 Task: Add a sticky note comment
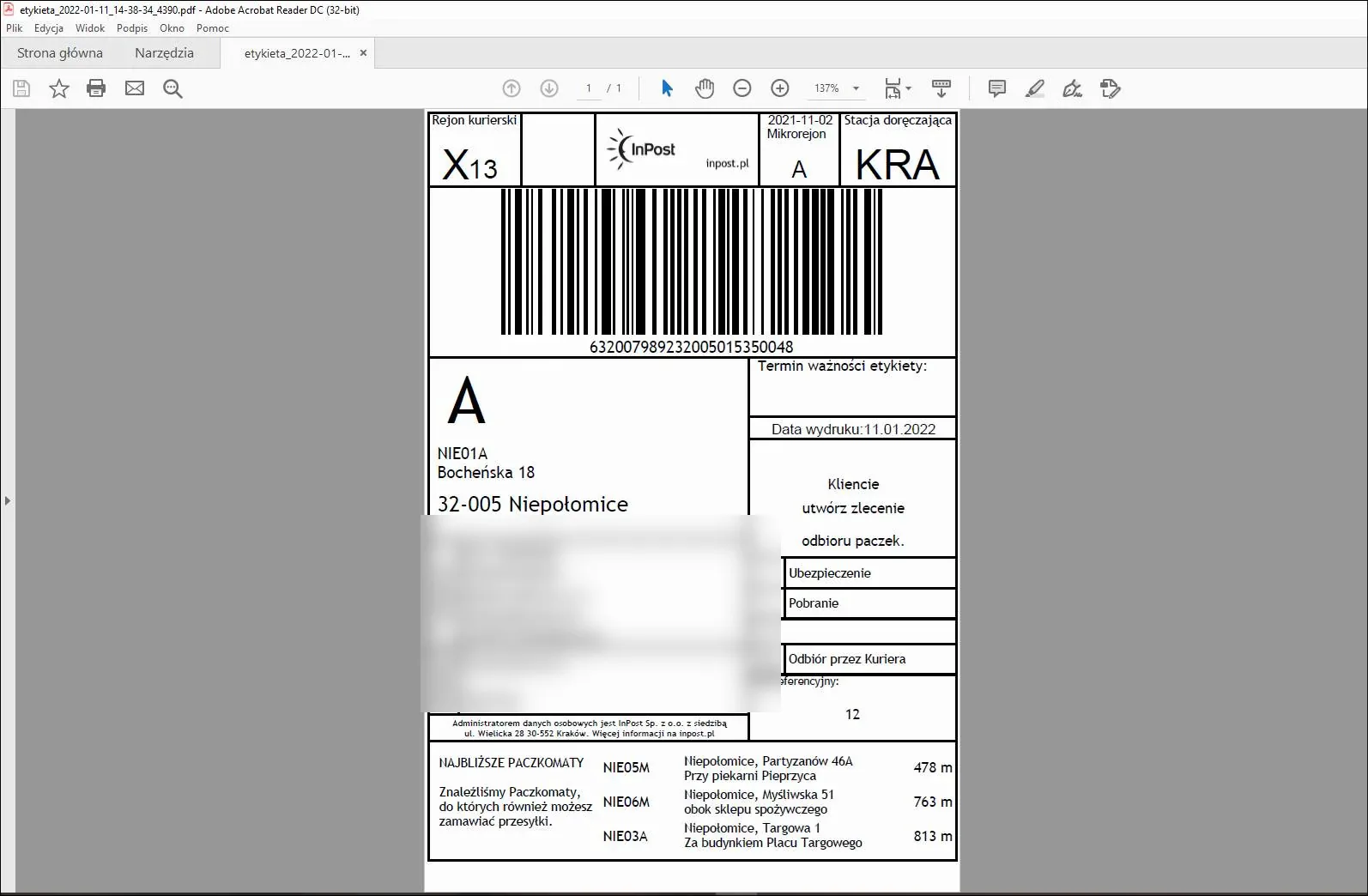pyautogui.click(x=997, y=88)
